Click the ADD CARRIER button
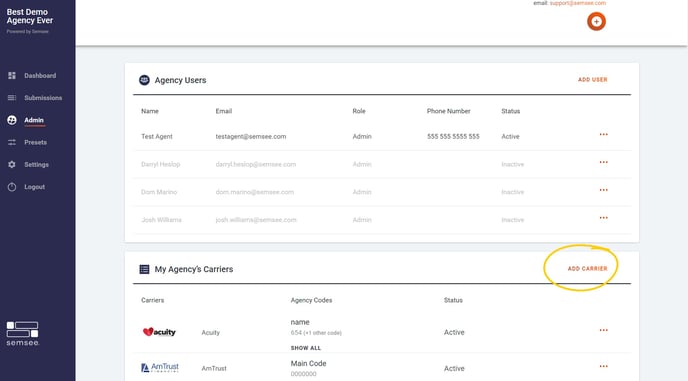688x381 pixels. tap(588, 268)
